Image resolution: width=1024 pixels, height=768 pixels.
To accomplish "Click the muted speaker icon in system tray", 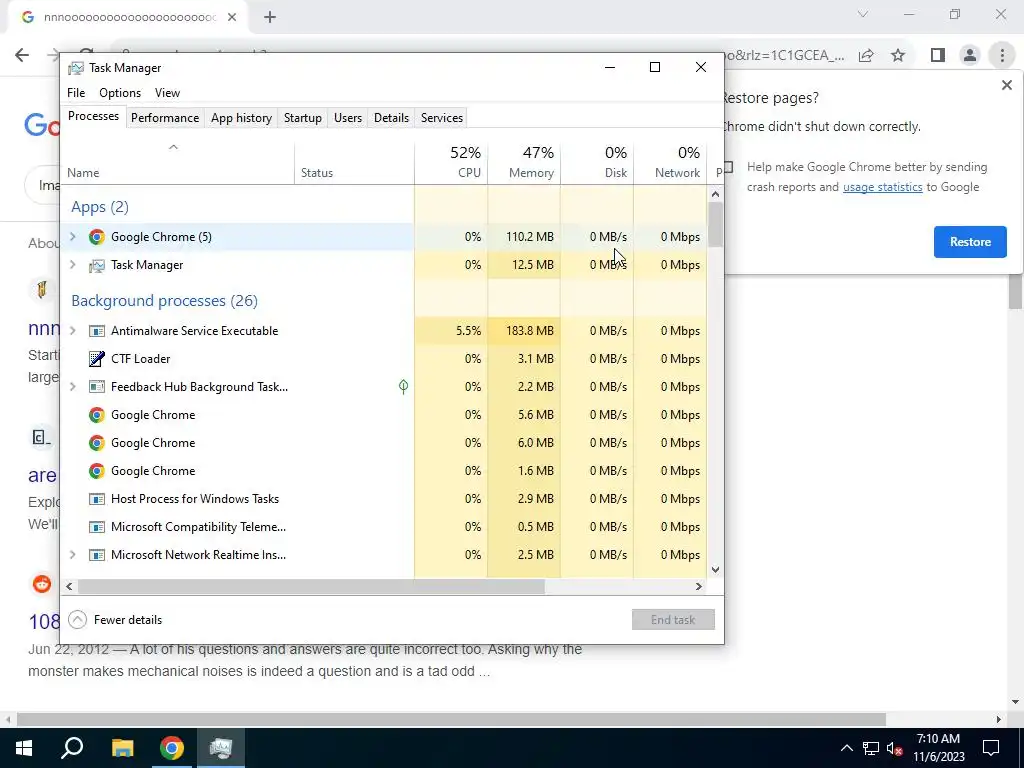I will pyautogui.click(x=895, y=748).
